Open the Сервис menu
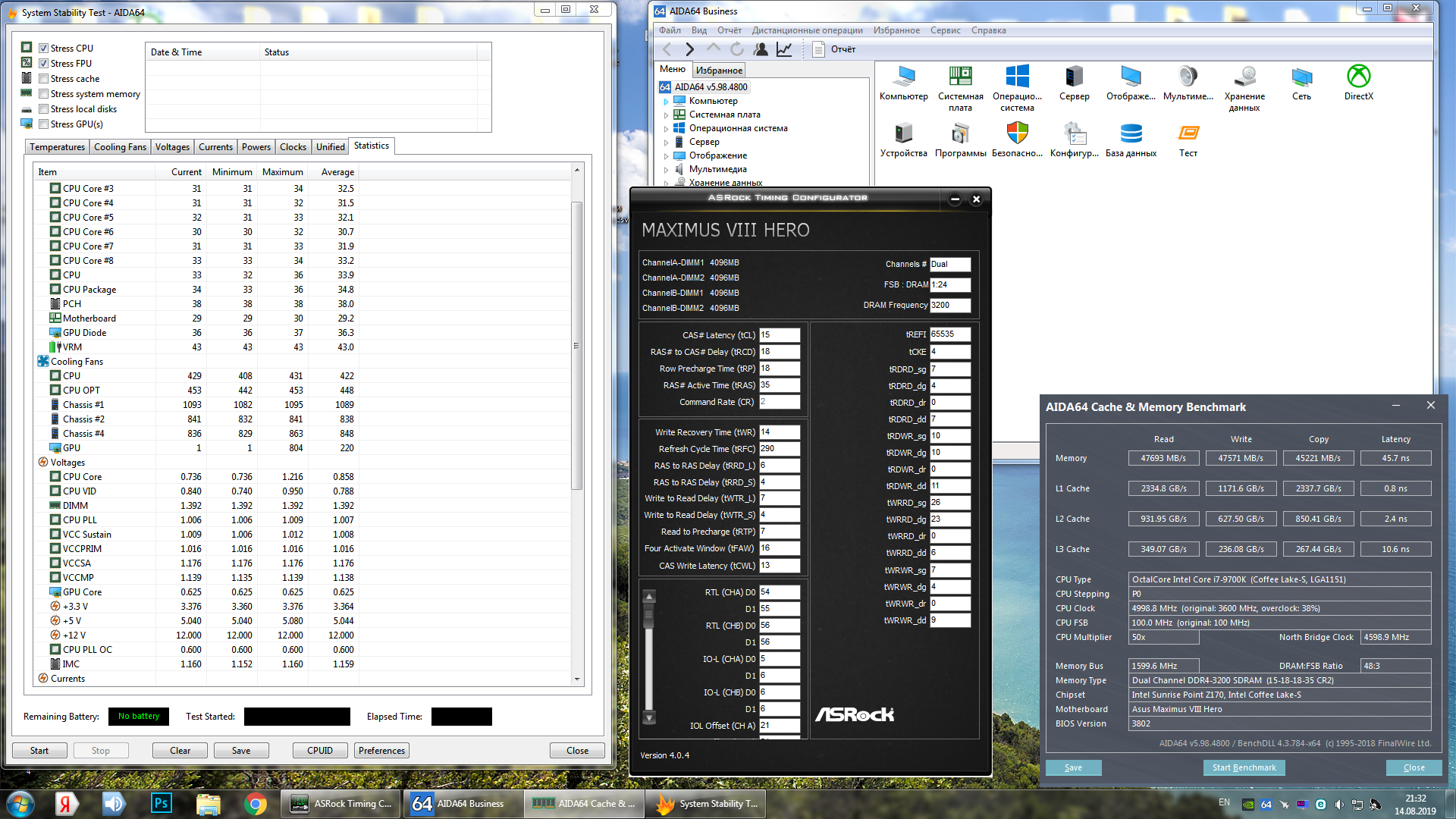 pos(945,30)
